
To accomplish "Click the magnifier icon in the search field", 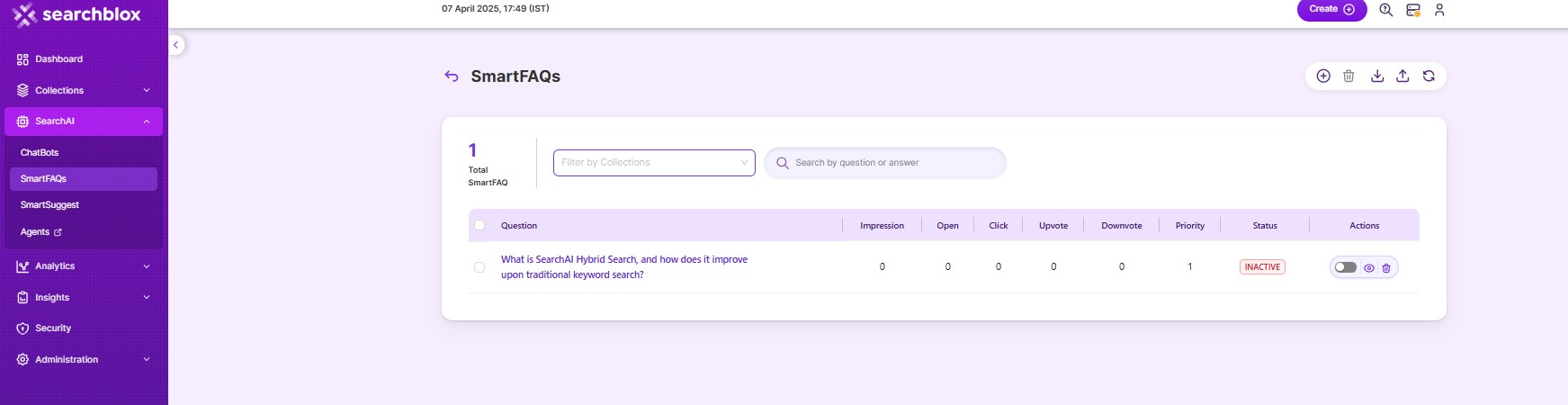I will click(x=783, y=163).
